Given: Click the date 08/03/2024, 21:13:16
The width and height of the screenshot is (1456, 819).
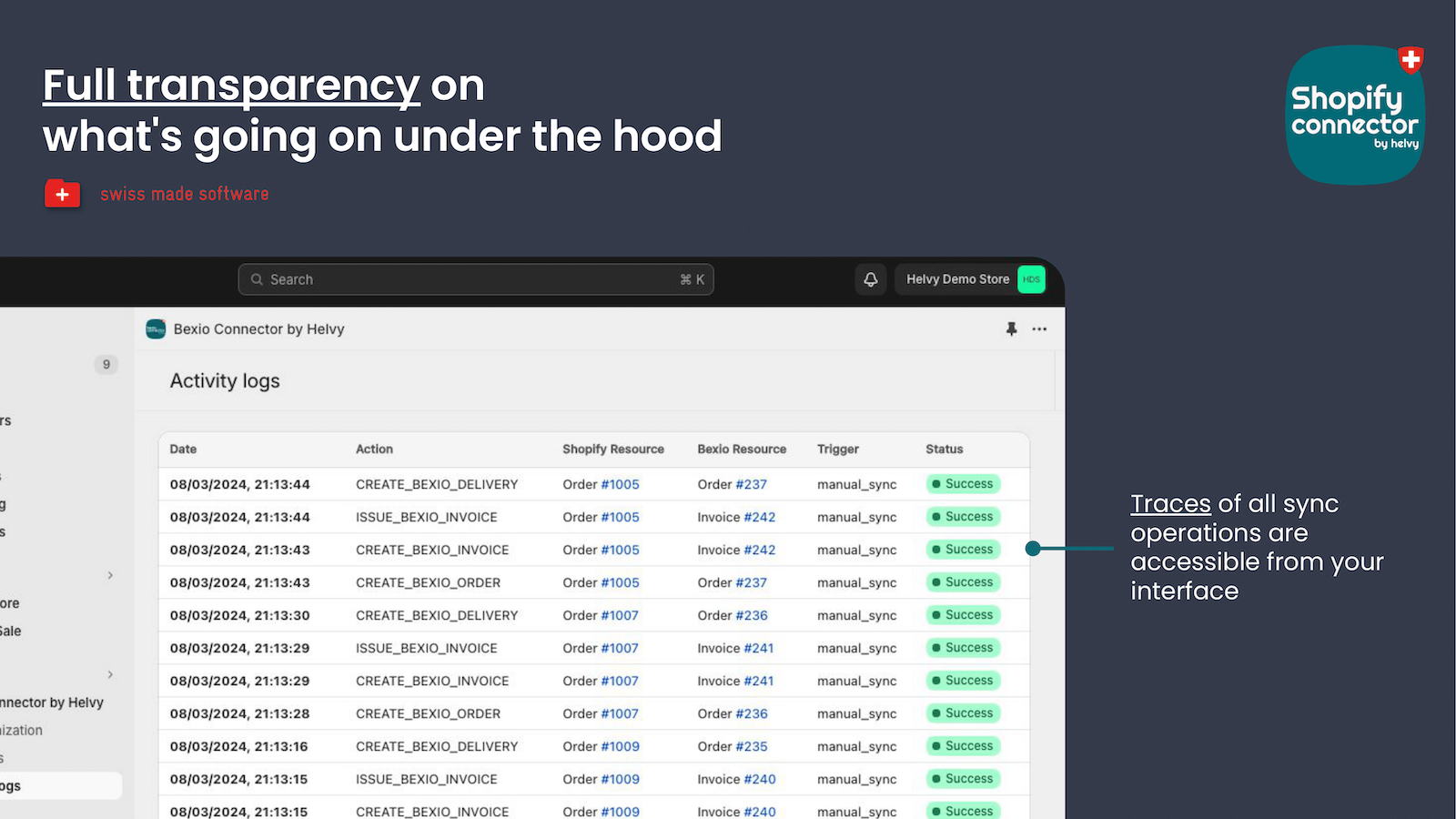Looking at the screenshot, I should (x=238, y=746).
